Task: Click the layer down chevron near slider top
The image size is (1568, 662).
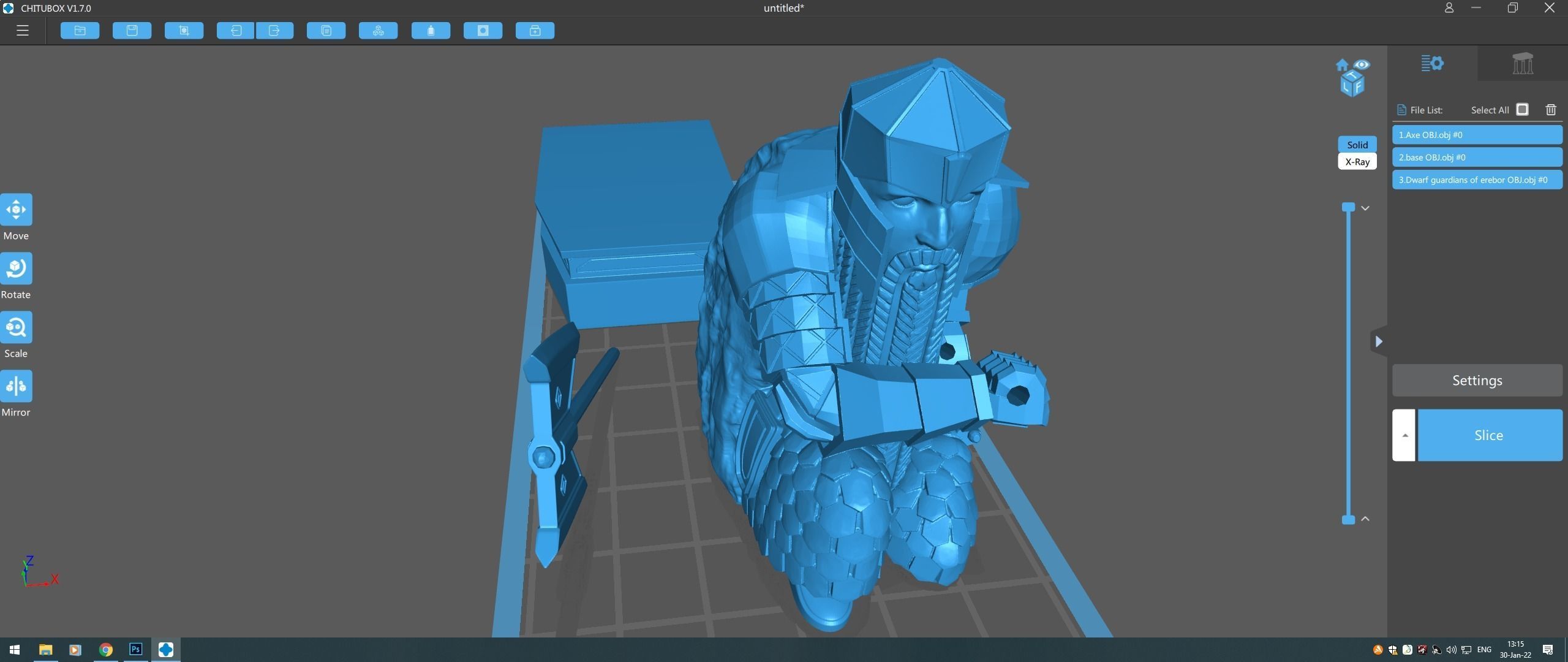Action: point(1365,208)
